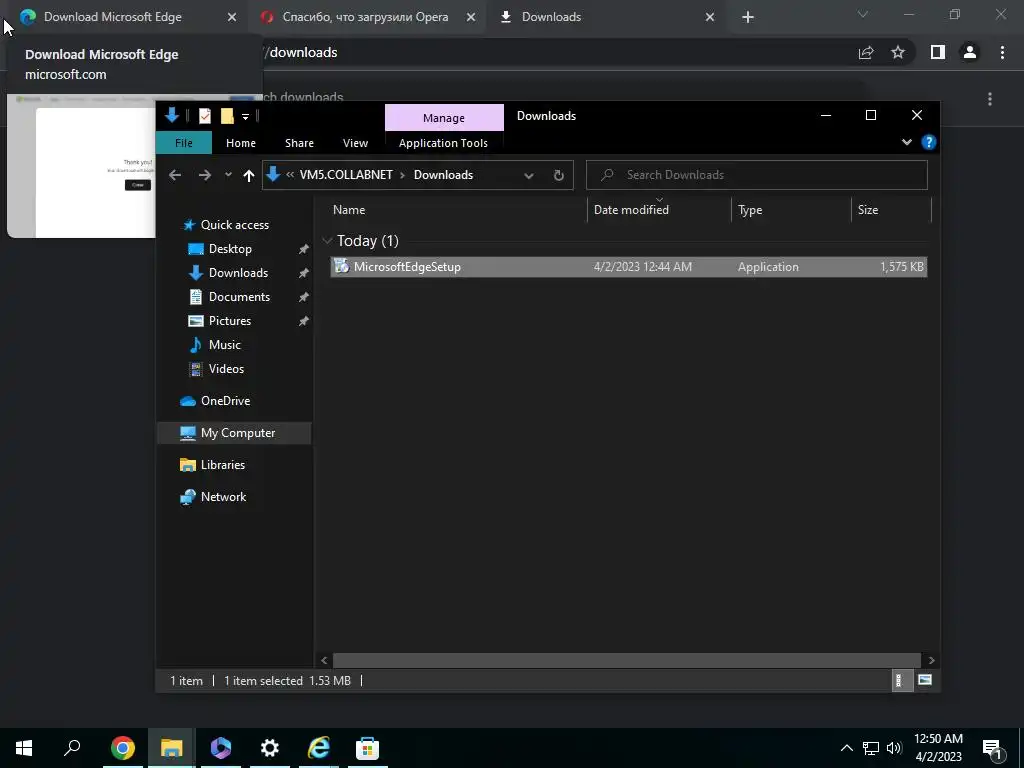This screenshot has width=1024, height=768.
Task: Open the File menu in Explorer
Action: [184, 142]
